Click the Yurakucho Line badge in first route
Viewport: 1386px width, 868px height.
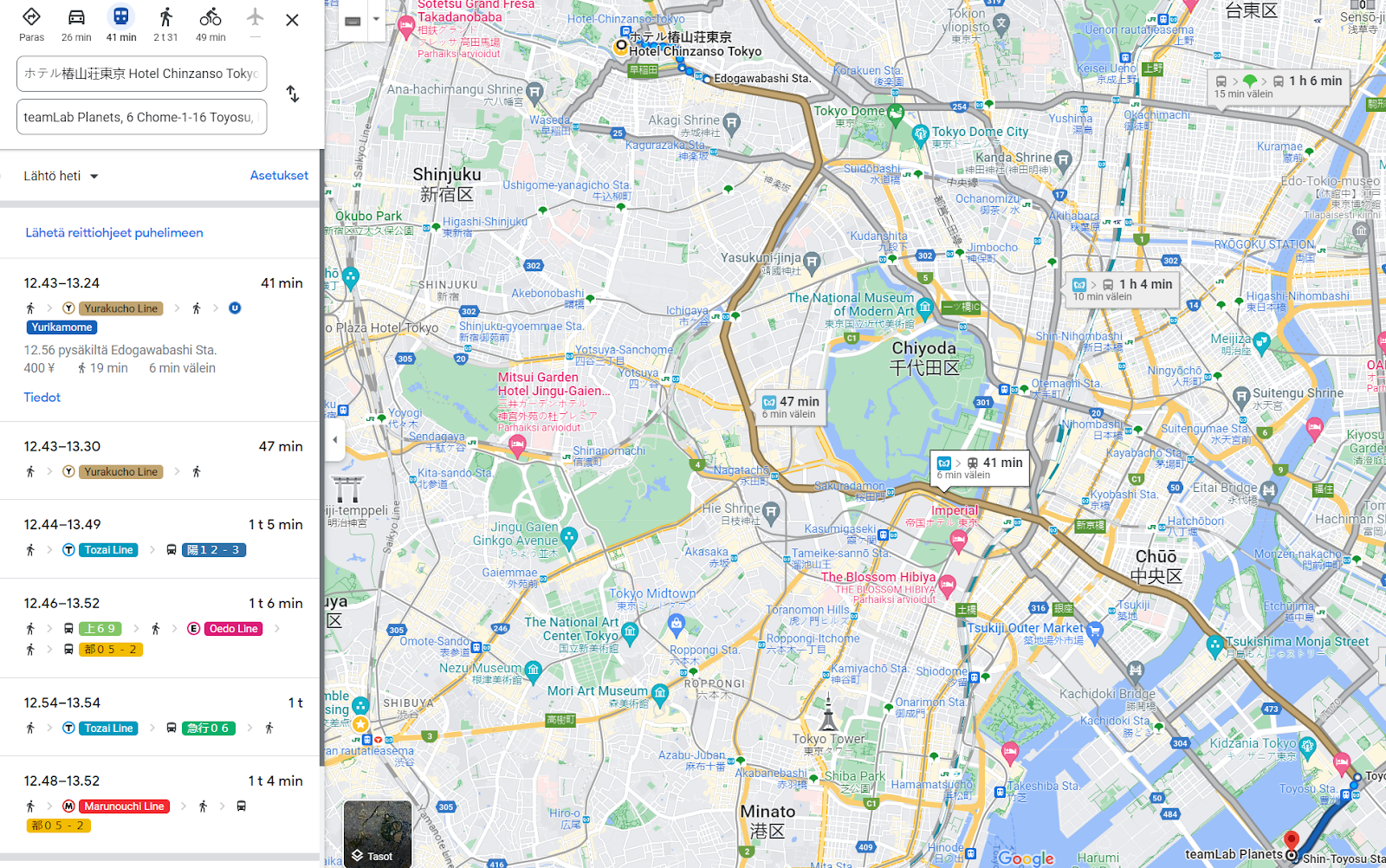pyautogui.click(x=121, y=308)
